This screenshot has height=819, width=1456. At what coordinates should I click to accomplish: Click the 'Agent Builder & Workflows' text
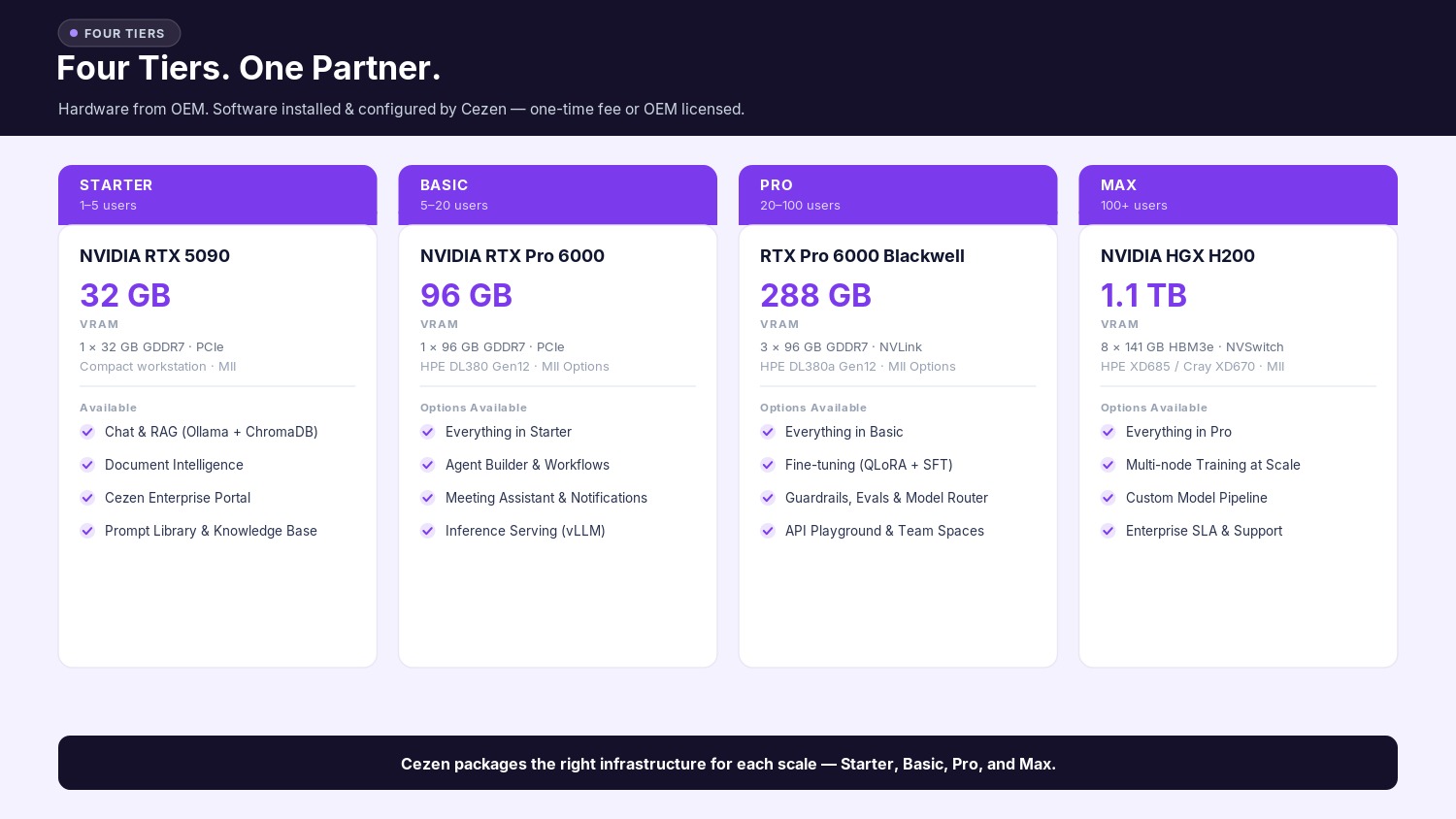point(527,465)
